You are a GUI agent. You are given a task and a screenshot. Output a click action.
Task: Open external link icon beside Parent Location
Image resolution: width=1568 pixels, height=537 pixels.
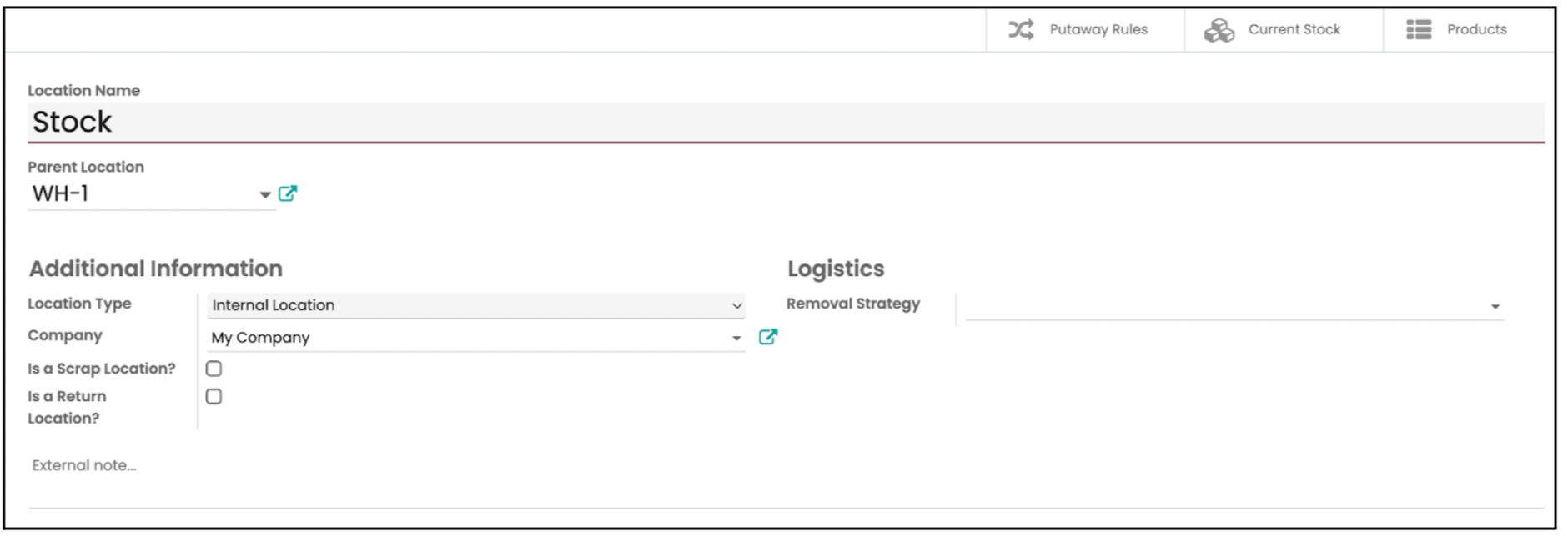288,193
